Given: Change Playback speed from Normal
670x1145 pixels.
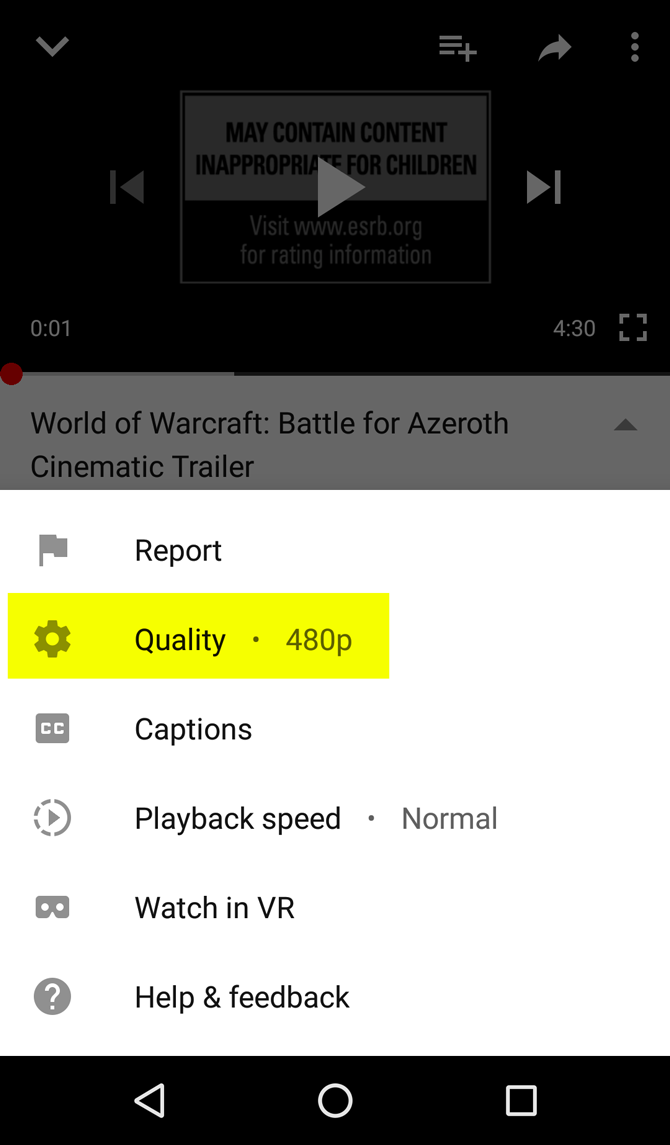Looking at the screenshot, I should tap(315, 818).
